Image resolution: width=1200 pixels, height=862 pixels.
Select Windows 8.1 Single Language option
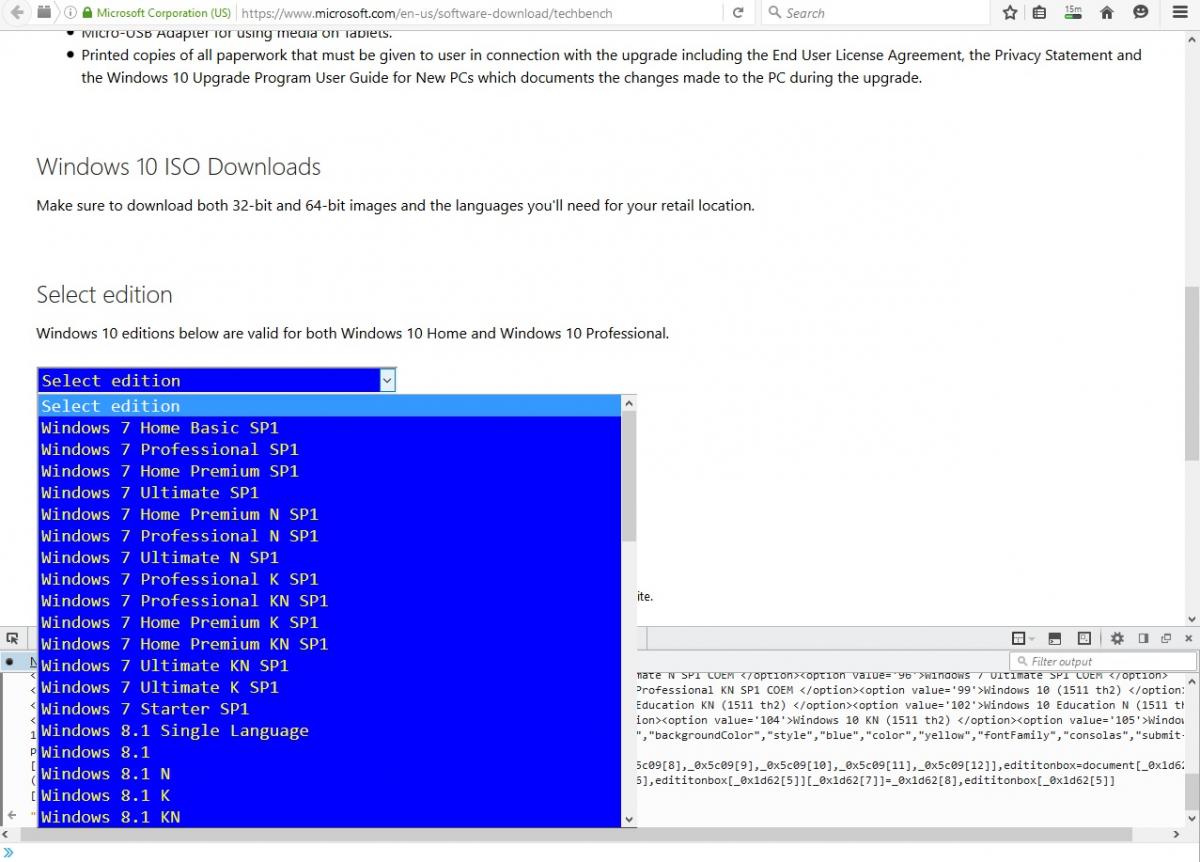coord(329,731)
